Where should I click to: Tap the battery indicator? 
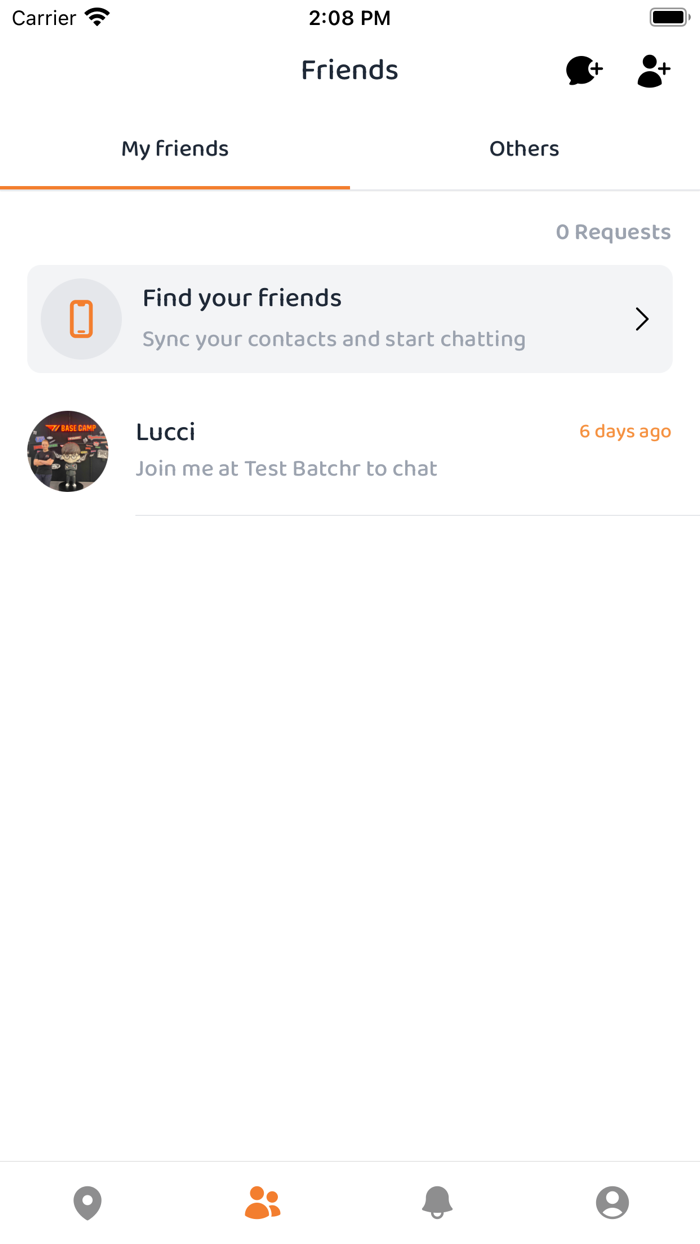[668, 15]
